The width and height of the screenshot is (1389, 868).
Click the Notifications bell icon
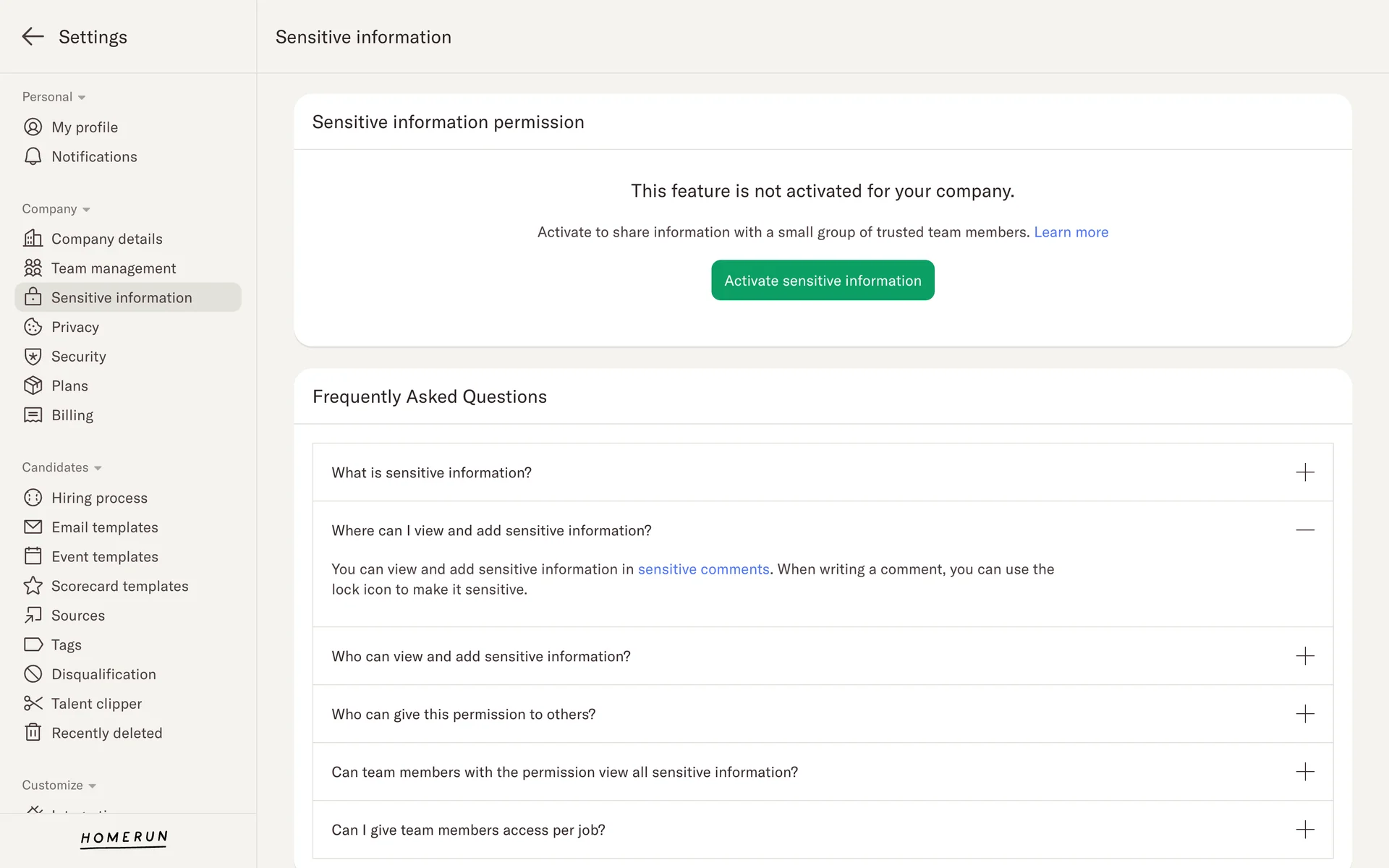[33, 157]
